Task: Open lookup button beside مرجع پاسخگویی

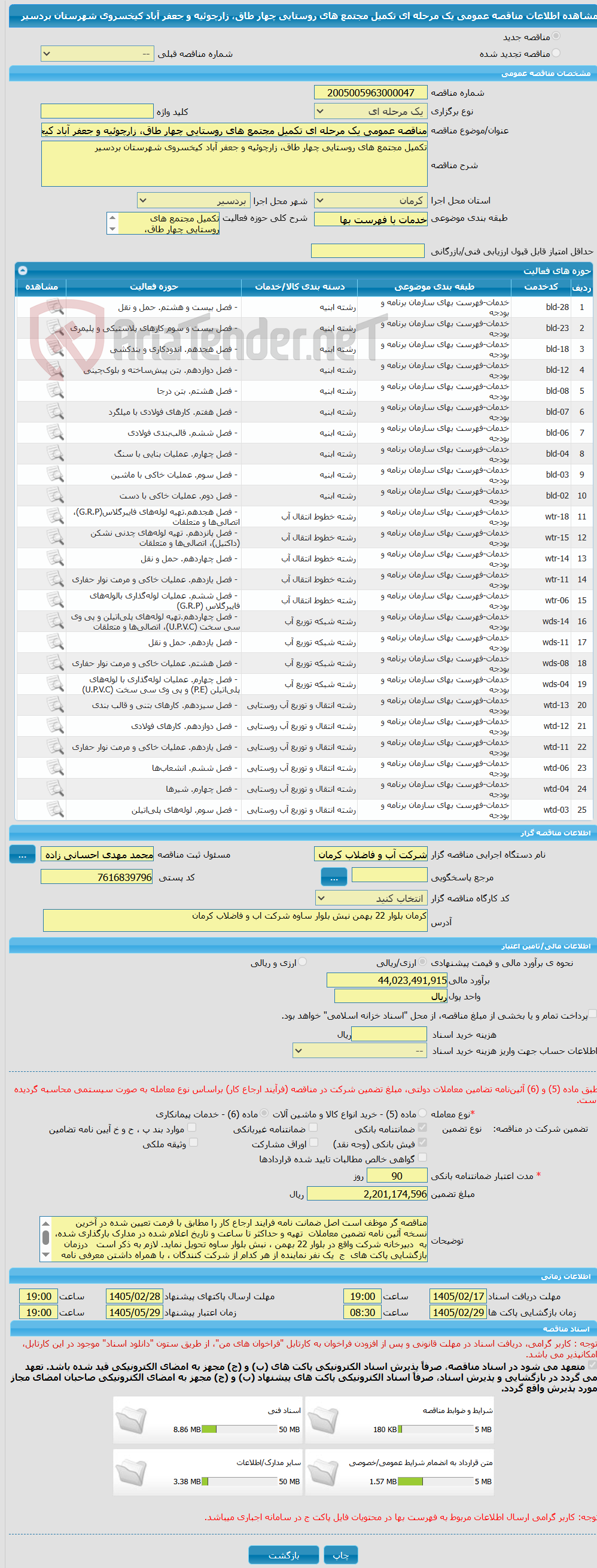Action: coord(334,877)
